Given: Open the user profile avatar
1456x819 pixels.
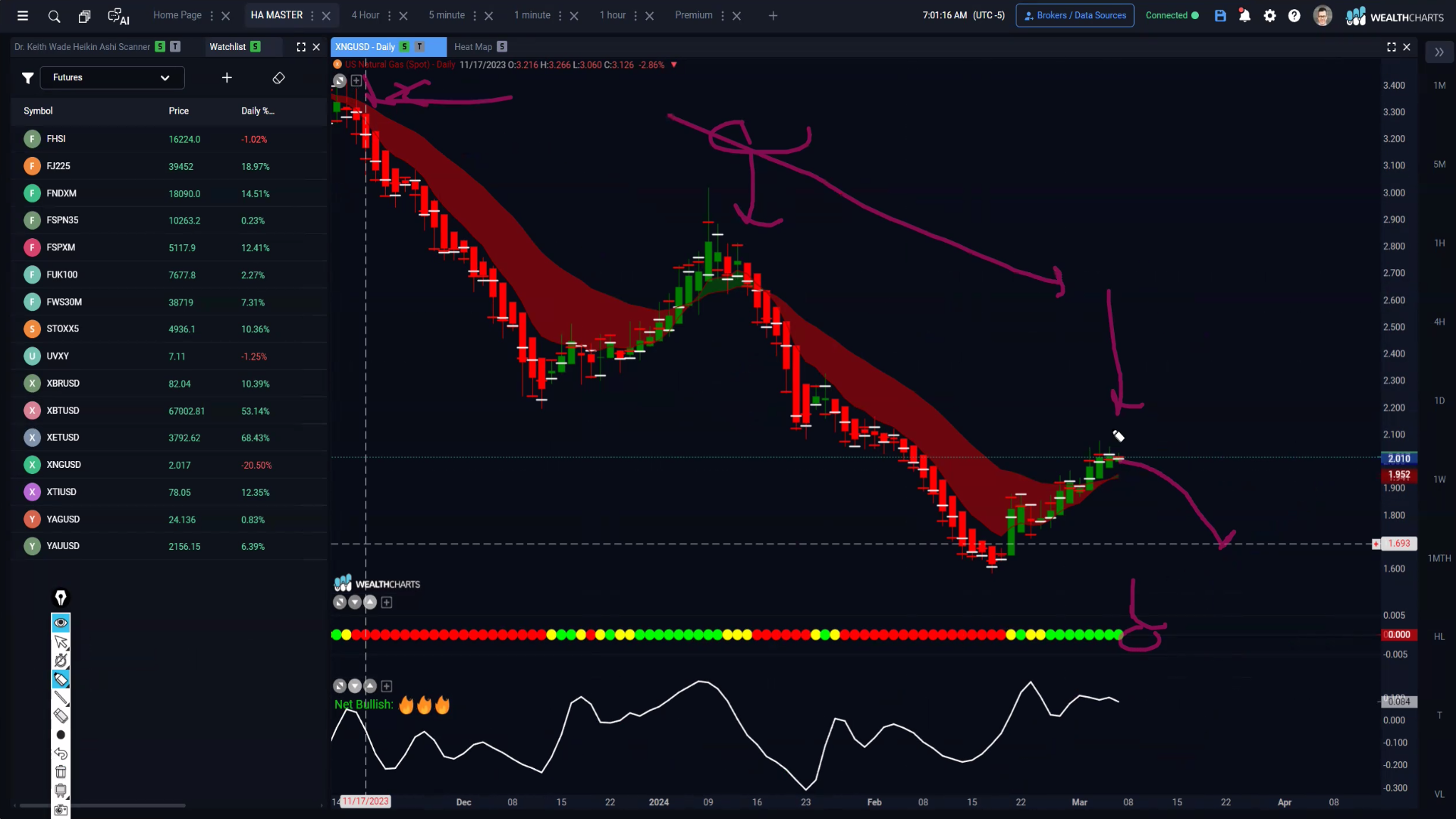Looking at the screenshot, I should coord(1323,15).
